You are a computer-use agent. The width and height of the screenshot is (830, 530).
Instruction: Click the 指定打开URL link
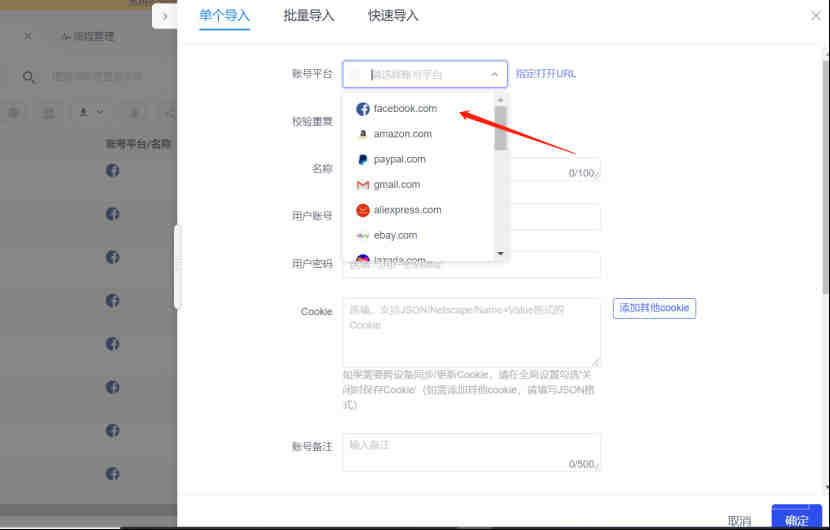coord(546,74)
